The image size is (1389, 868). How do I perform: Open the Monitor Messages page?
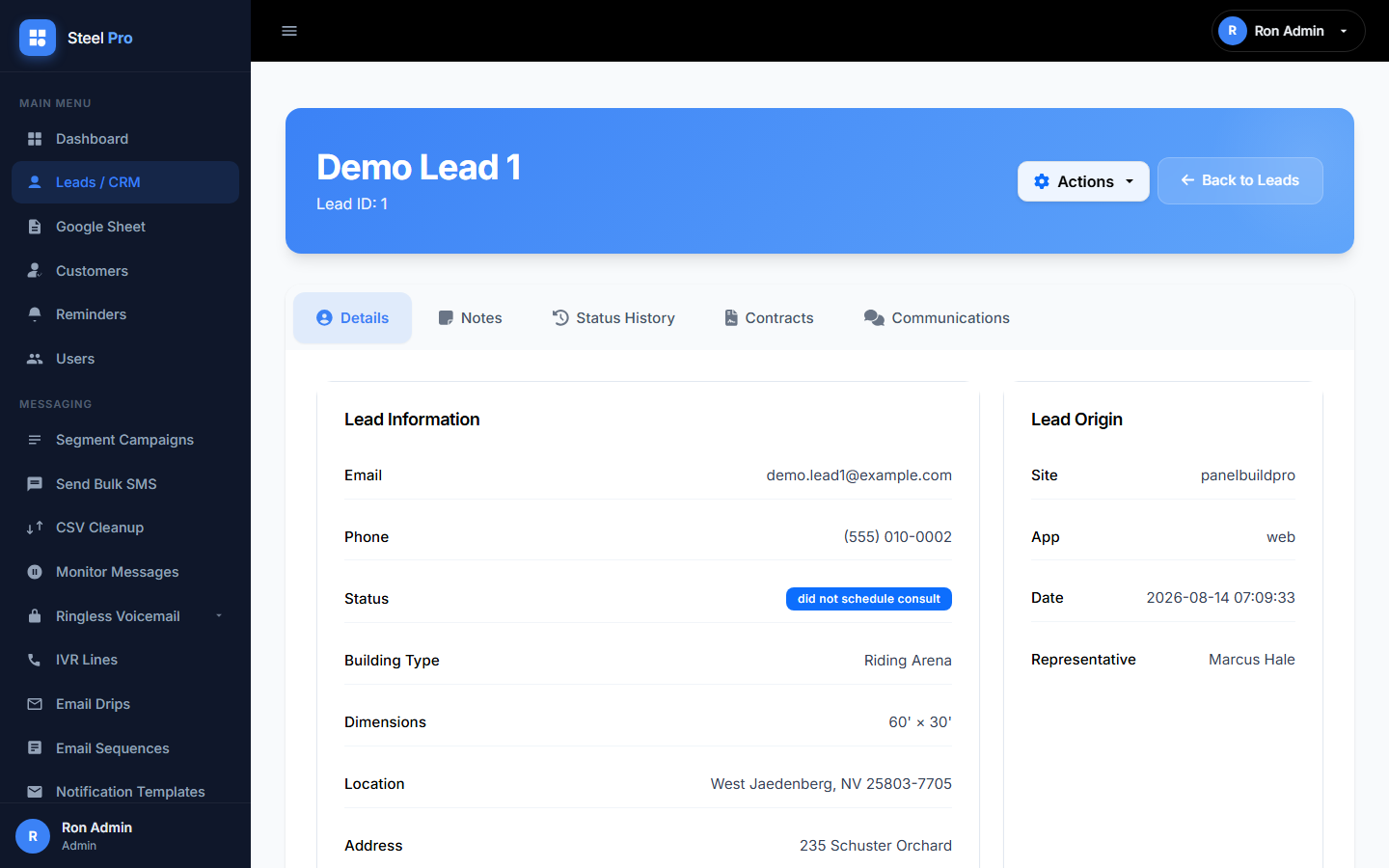pos(125,572)
